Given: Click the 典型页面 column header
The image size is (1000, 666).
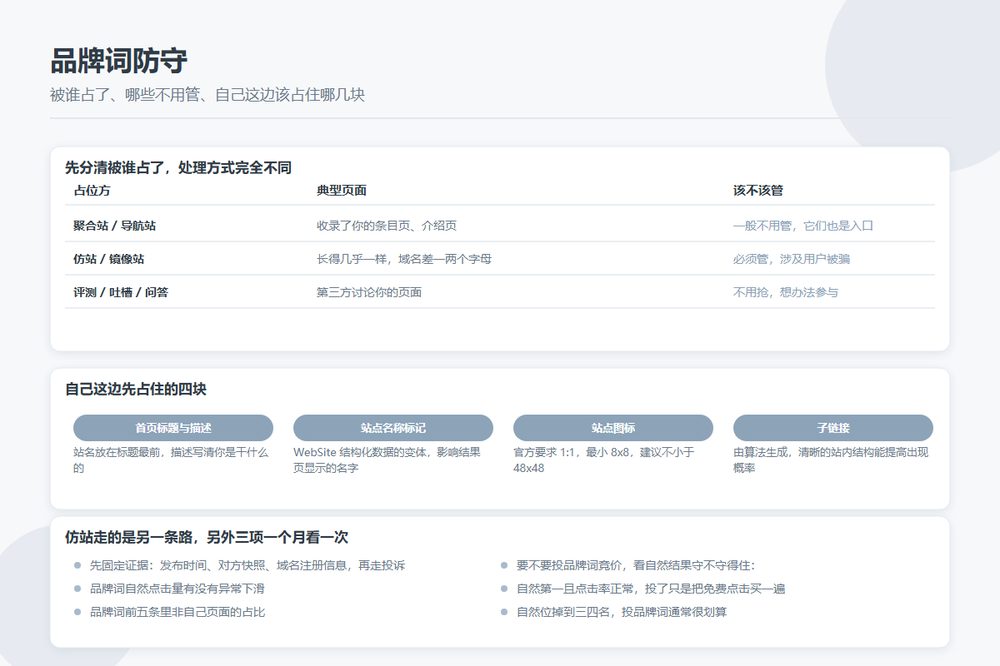Looking at the screenshot, I should point(341,190).
